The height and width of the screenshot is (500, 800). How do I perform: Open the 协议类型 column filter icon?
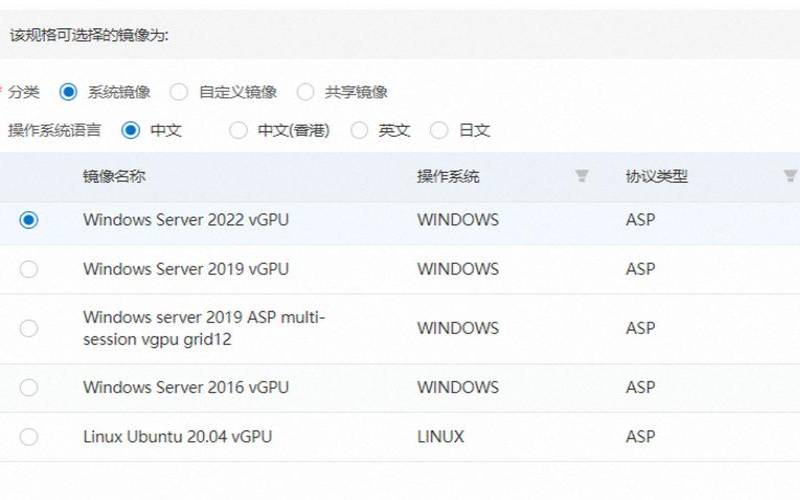(790, 177)
